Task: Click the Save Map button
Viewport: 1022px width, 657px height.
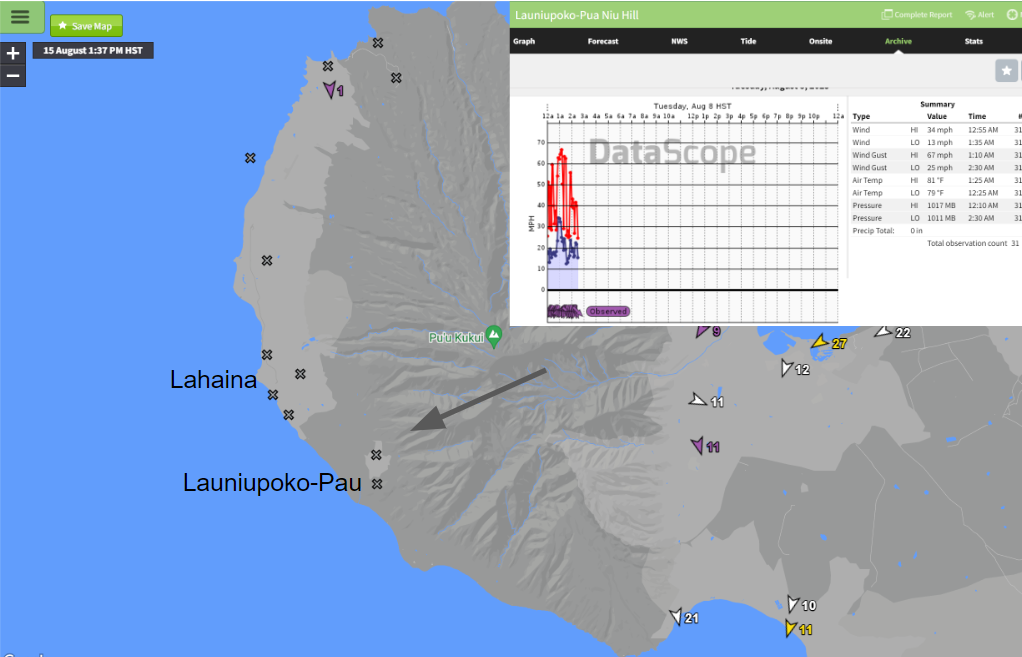Action: coord(86,26)
